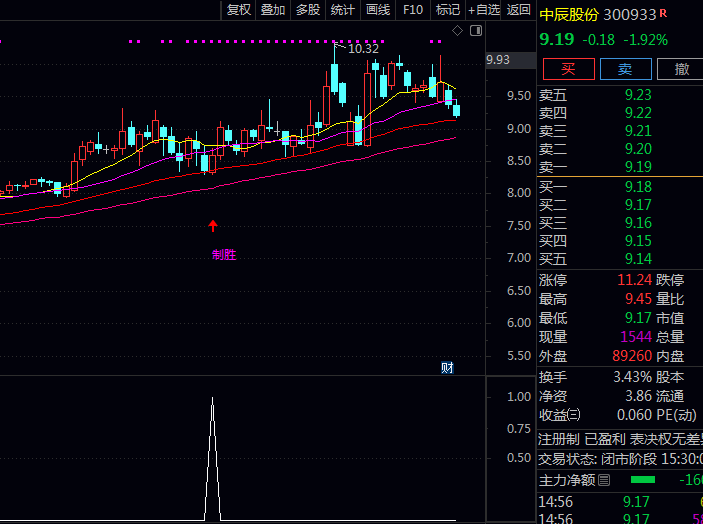Image resolution: width=703 pixels, height=524 pixels.
Task: Select 买五 price 9.14
Action: [638, 259]
